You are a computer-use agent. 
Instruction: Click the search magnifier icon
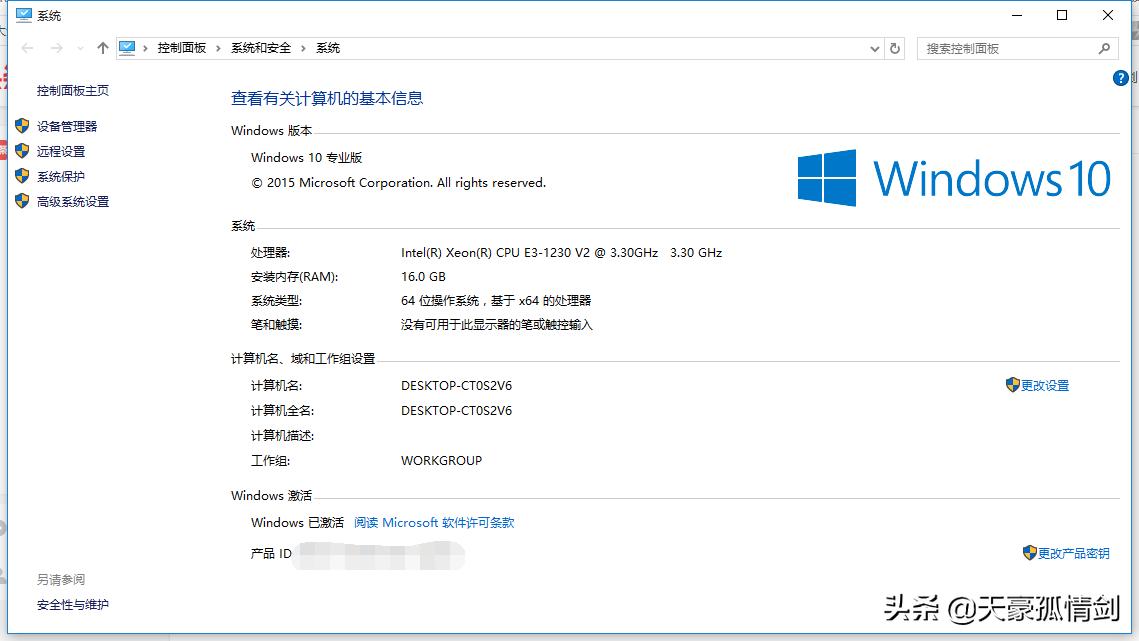(x=1103, y=47)
